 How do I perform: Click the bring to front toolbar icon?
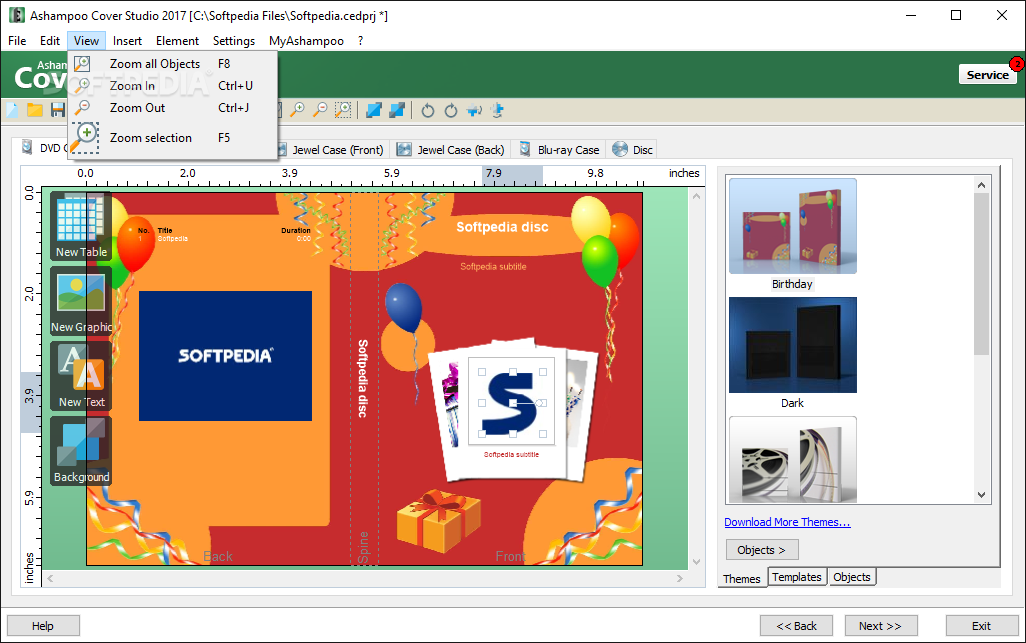[374, 110]
